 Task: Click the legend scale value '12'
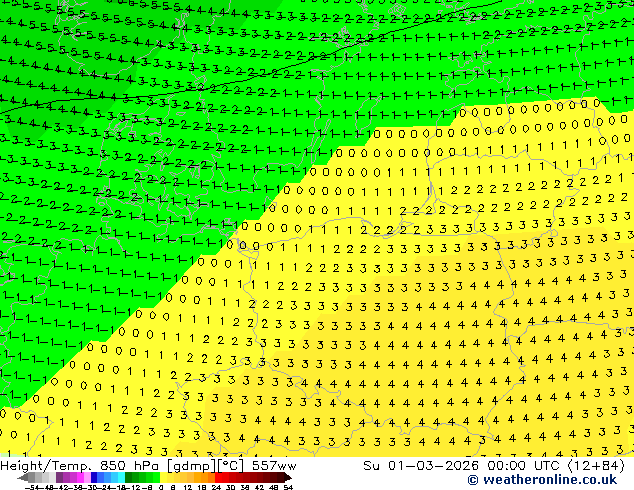tap(188, 488)
